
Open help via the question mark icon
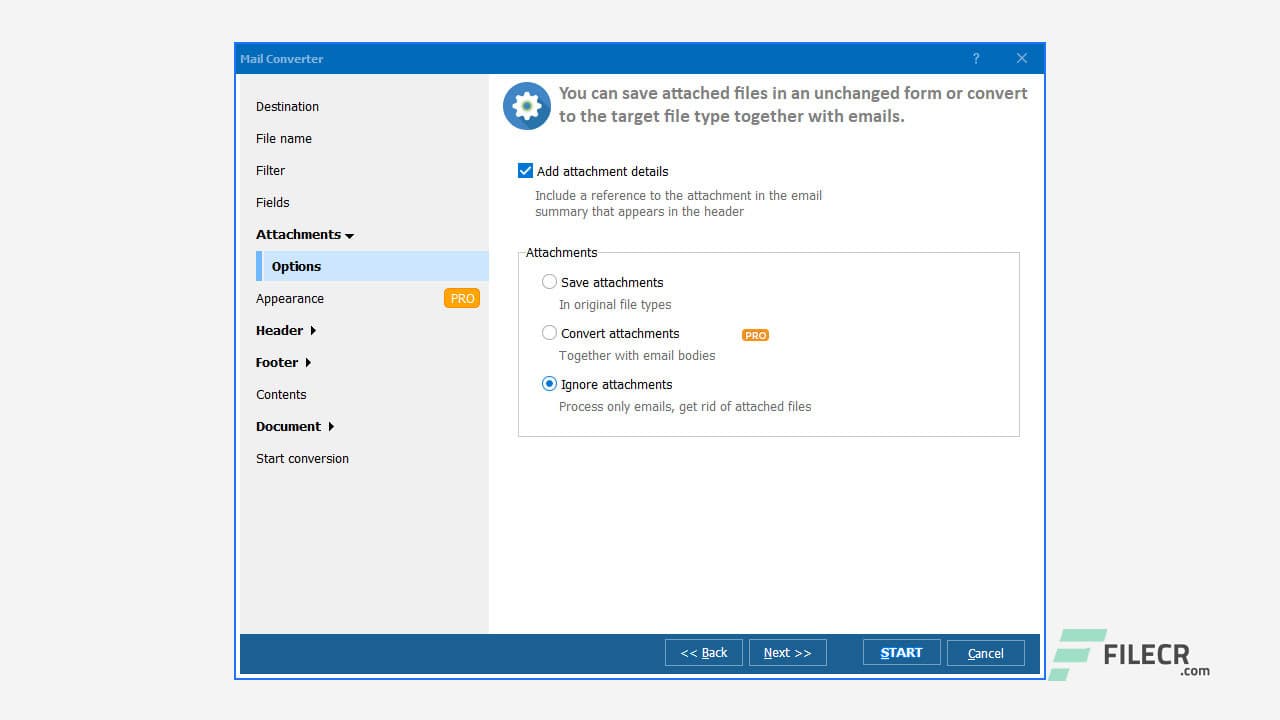click(976, 58)
